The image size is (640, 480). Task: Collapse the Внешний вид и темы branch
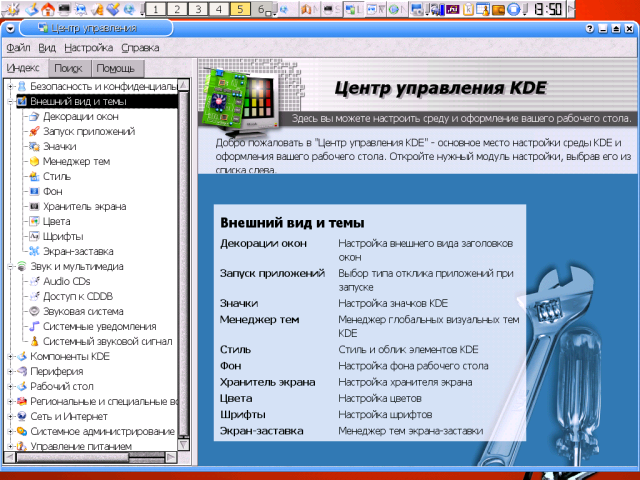click(x=9, y=102)
